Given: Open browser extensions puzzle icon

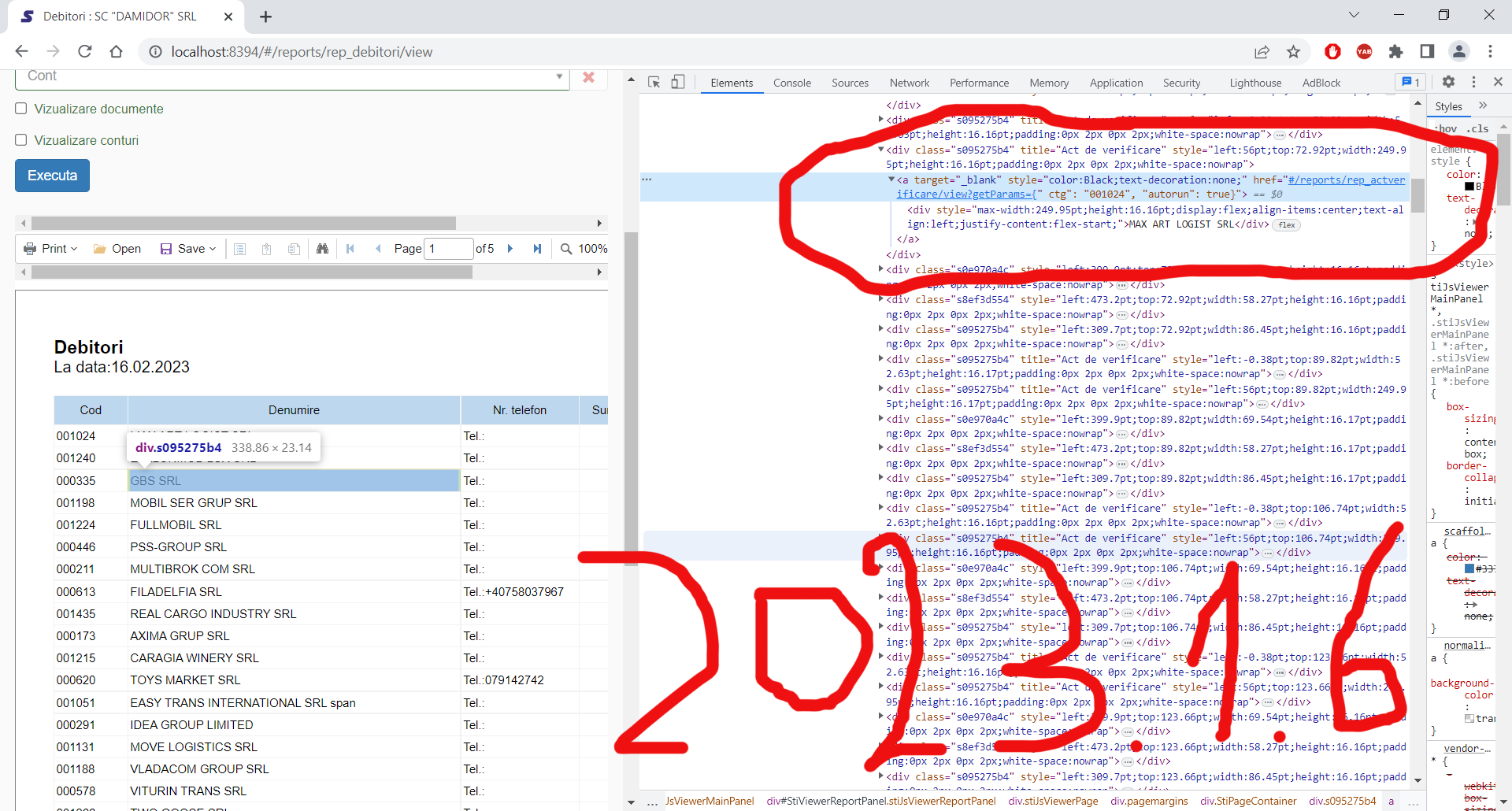Looking at the screenshot, I should click(x=1395, y=52).
